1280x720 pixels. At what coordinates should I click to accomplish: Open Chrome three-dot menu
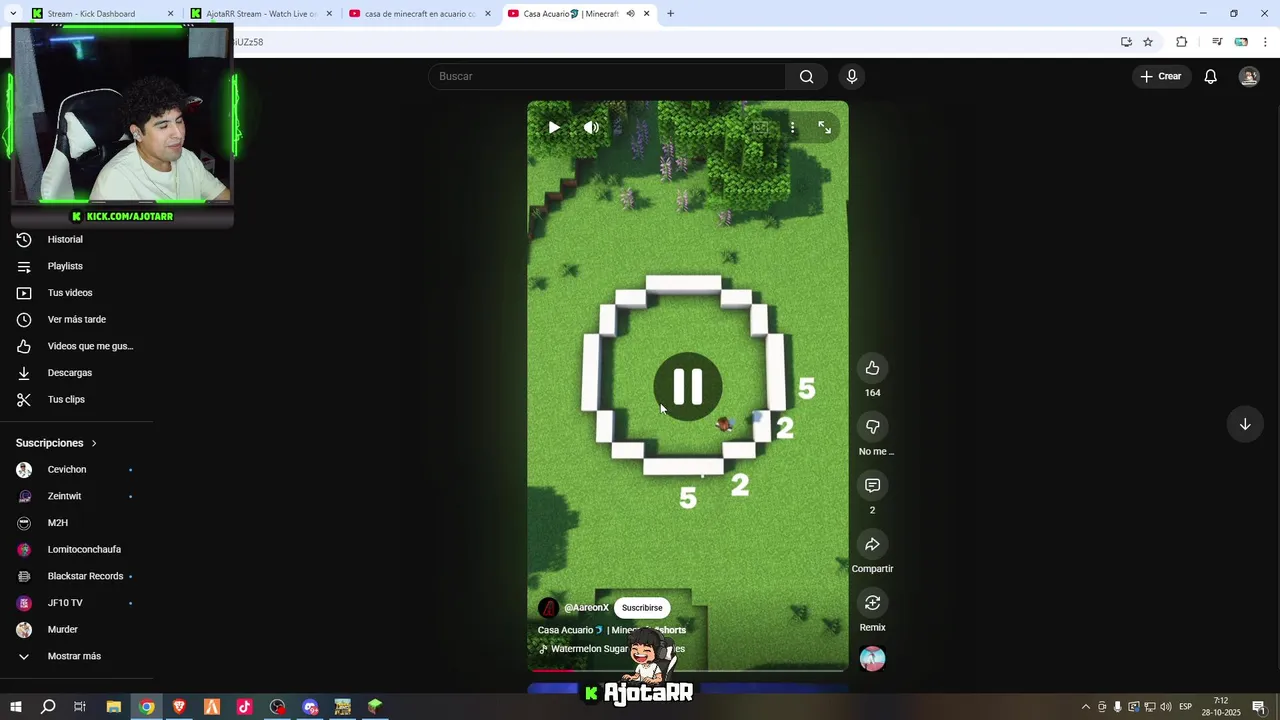(1265, 42)
